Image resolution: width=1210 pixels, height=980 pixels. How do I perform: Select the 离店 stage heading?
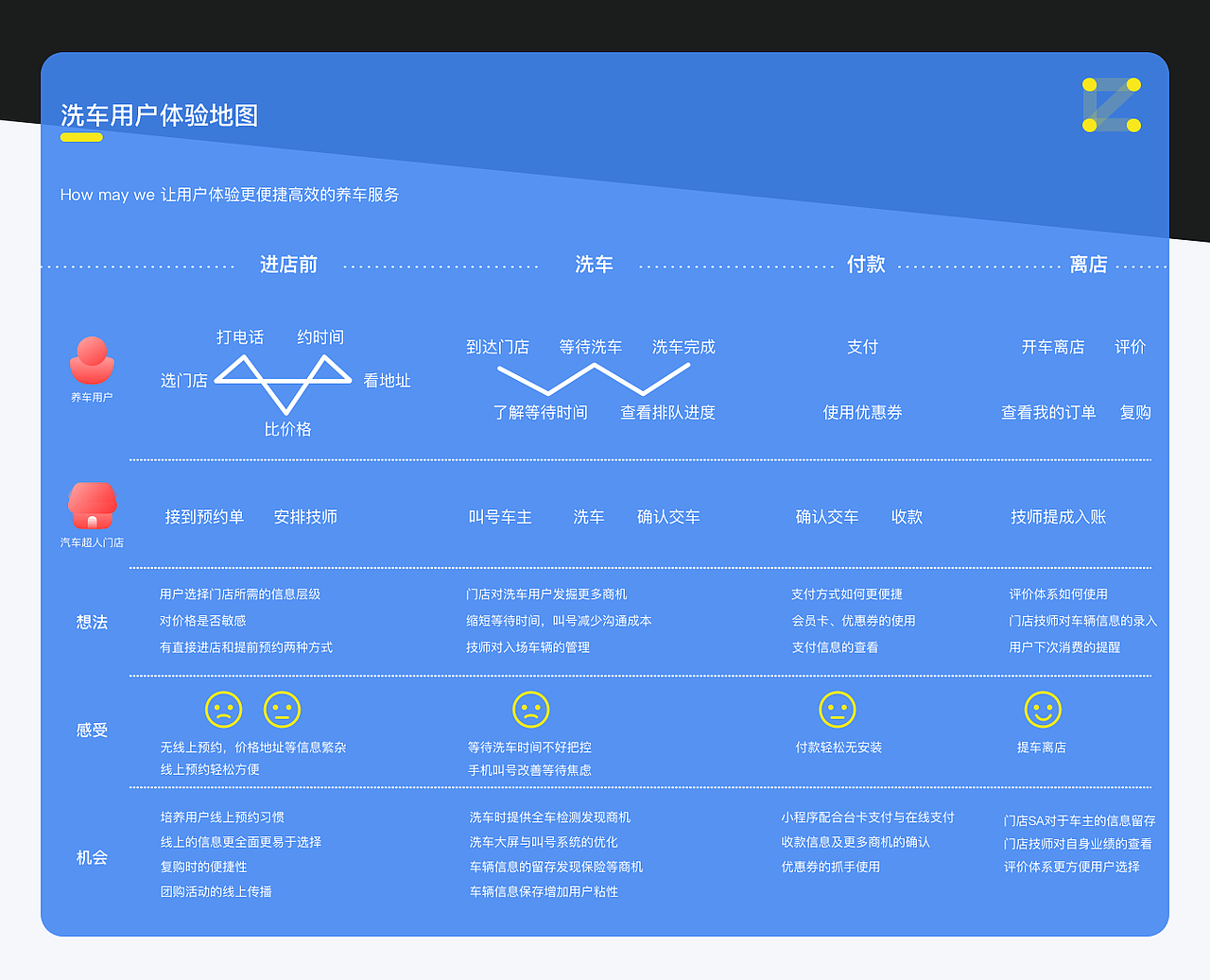pyautogui.click(x=1088, y=265)
